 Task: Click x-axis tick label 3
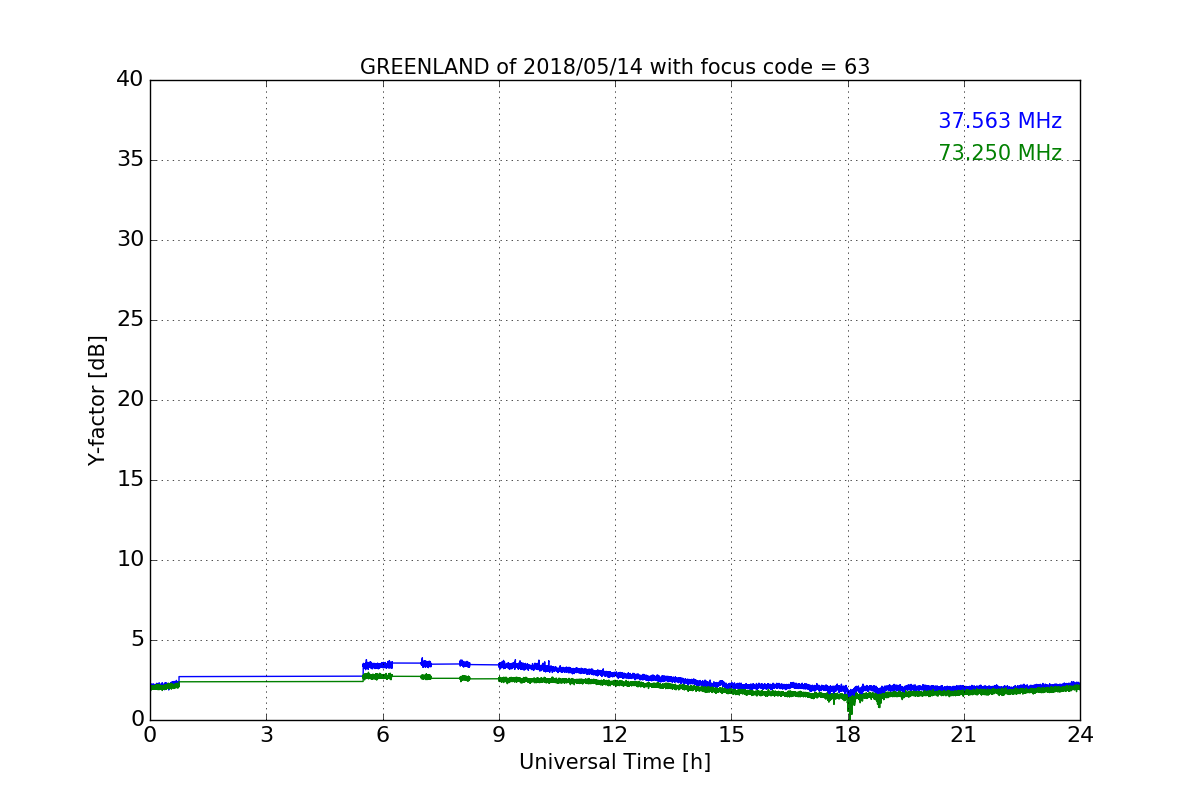pyautogui.click(x=266, y=735)
